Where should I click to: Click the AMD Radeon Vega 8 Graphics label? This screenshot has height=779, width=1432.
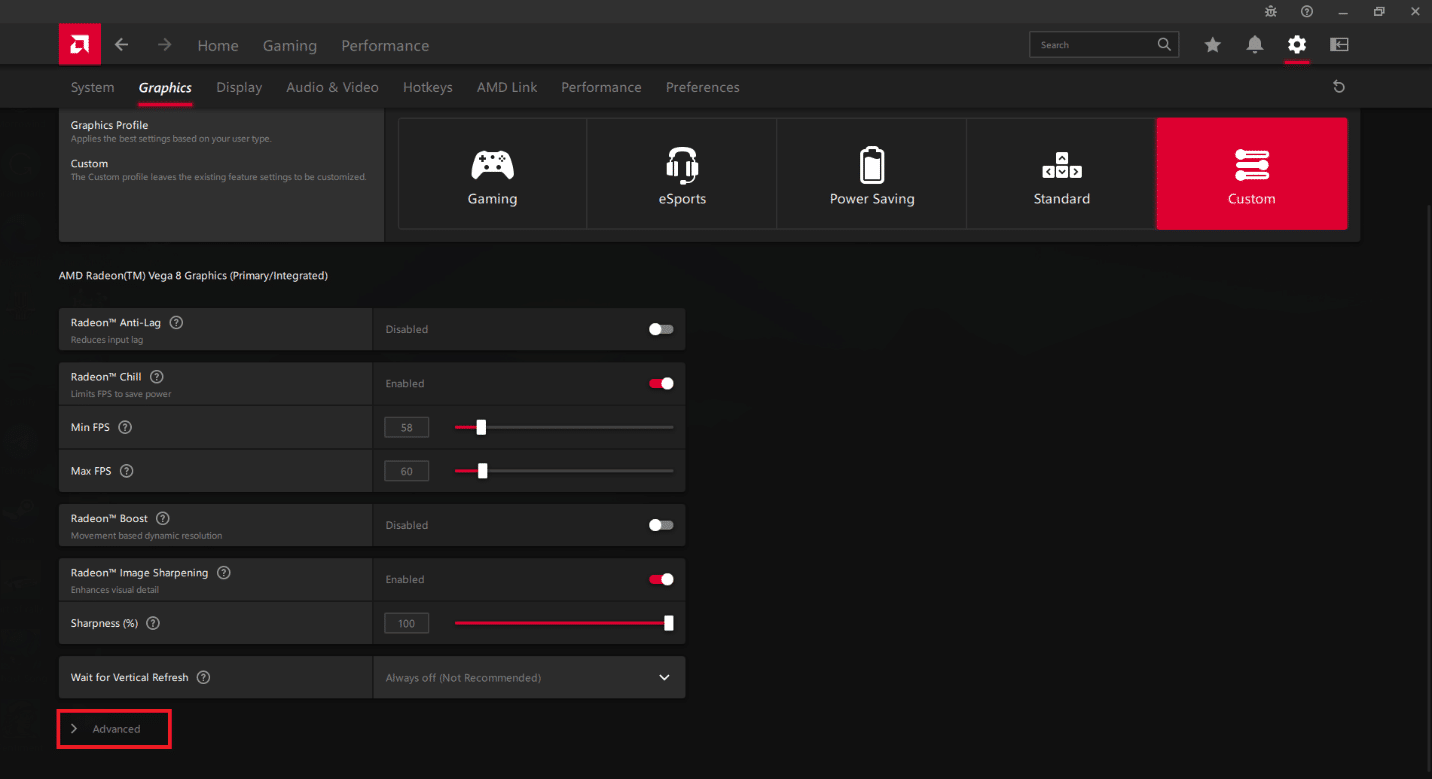[193, 275]
